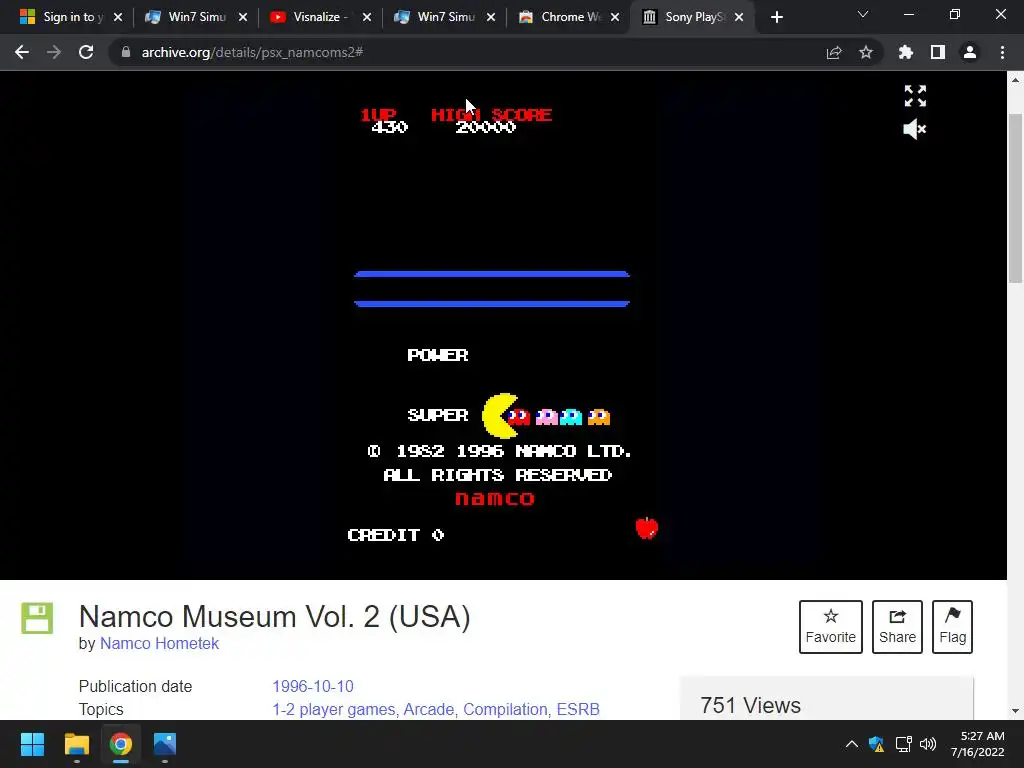Open Chrome profile avatar
Image resolution: width=1024 pixels, height=768 pixels.
[x=970, y=52]
